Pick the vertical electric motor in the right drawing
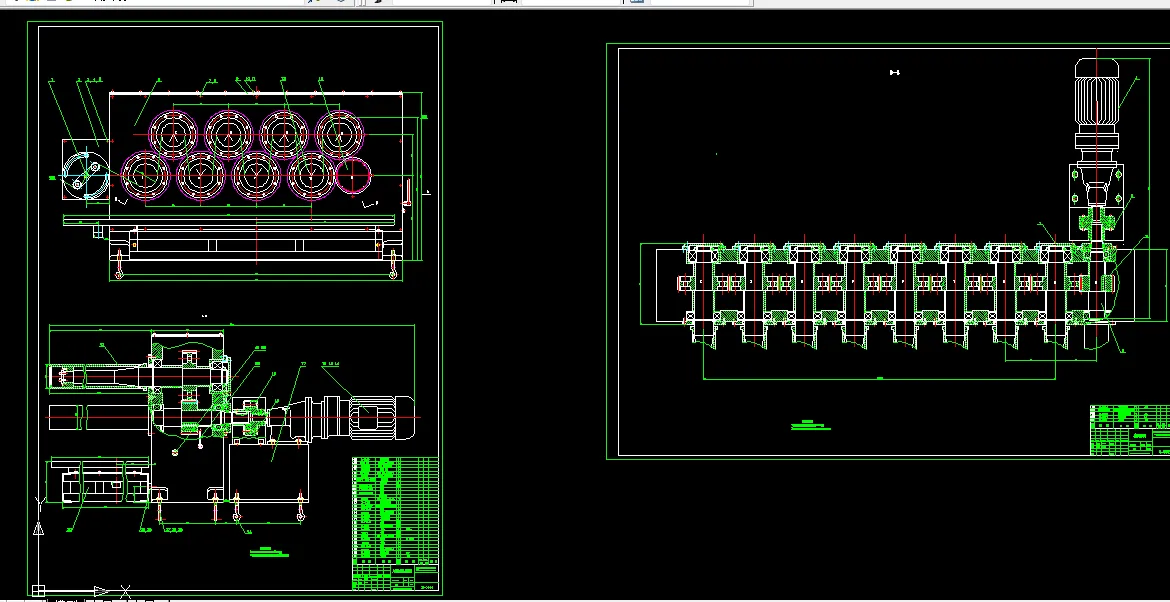Image resolution: width=1170 pixels, height=602 pixels. tap(1097, 104)
